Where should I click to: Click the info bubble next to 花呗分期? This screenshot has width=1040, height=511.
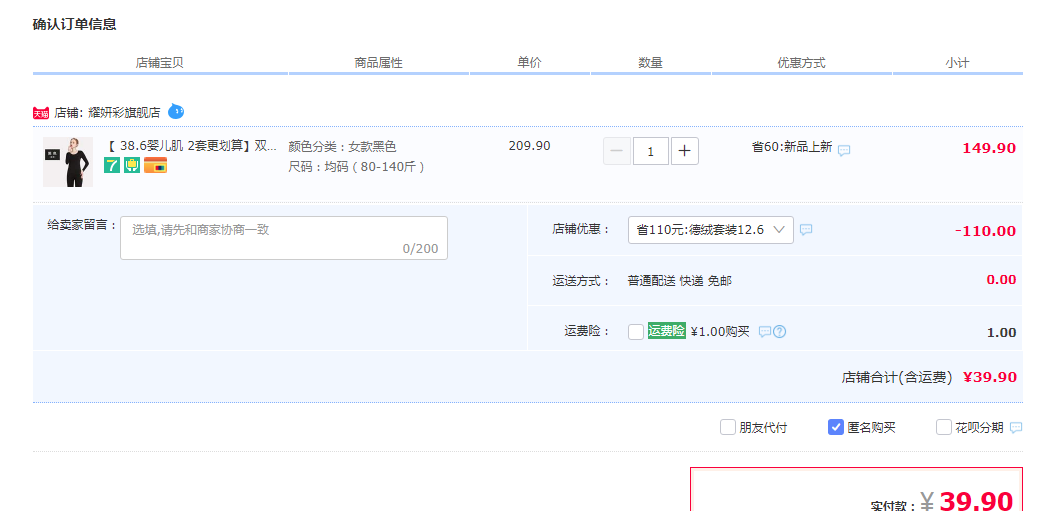1016,428
